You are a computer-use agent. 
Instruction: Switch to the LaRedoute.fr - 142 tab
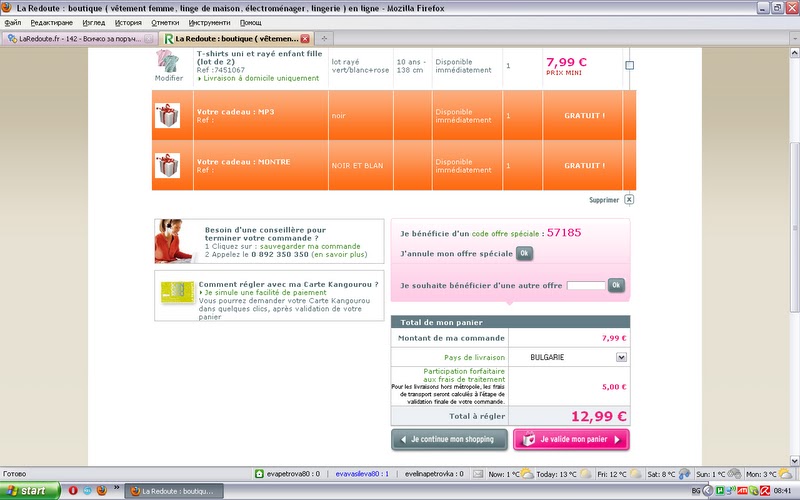coord(77,38)
